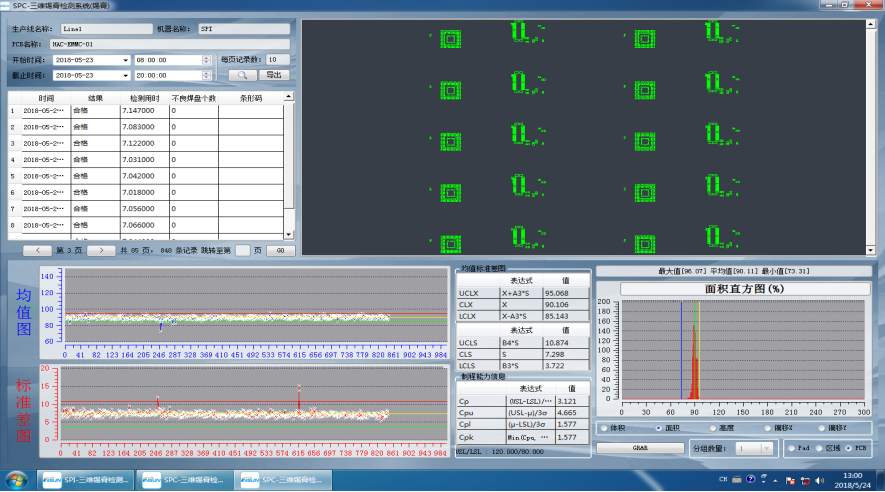Open the 截止时间 date dropdown

click(125, 75)
